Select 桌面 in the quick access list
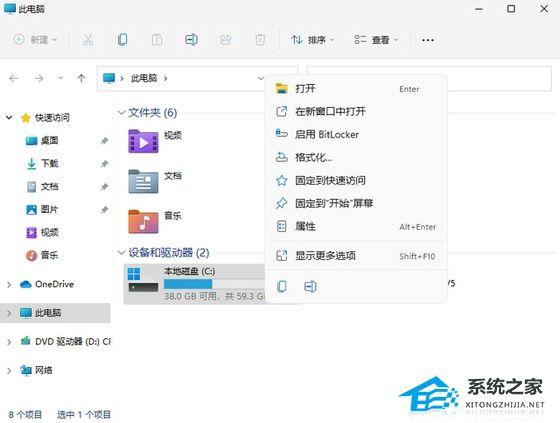The height and width of the screenshot is (423, 560). click(x=50, y=140)
